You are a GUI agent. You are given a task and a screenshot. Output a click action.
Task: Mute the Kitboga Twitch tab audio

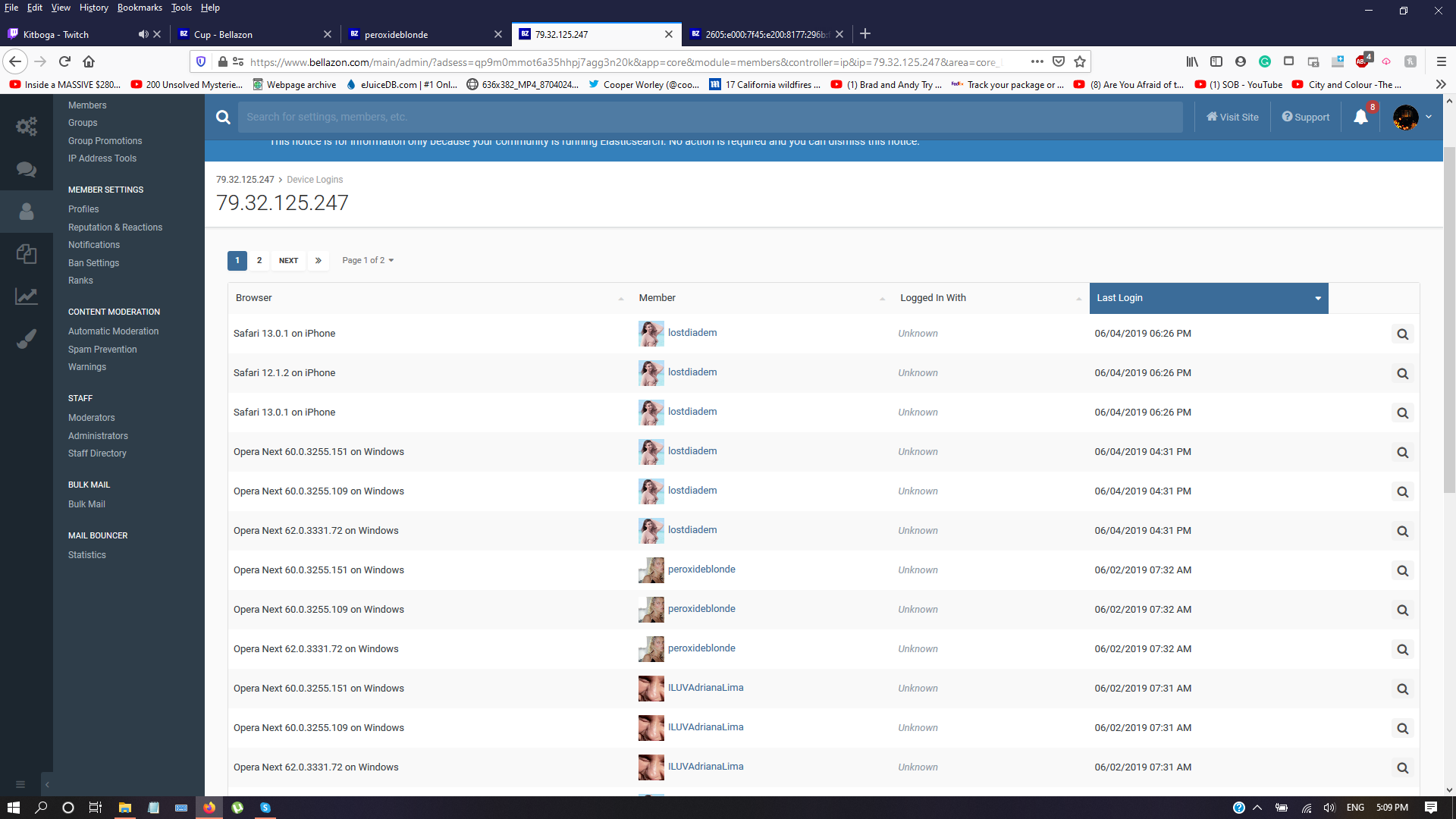pyautogui.click(x=143, y=34)
